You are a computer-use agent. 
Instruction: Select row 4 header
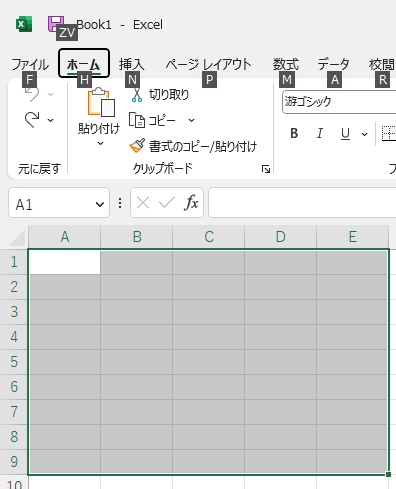point(14,337)
